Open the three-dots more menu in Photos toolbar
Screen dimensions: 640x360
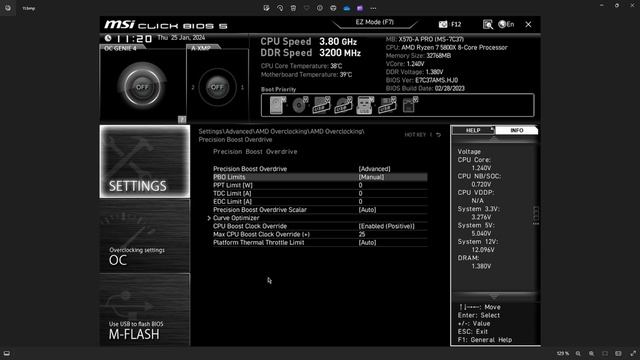coord(373,8)
